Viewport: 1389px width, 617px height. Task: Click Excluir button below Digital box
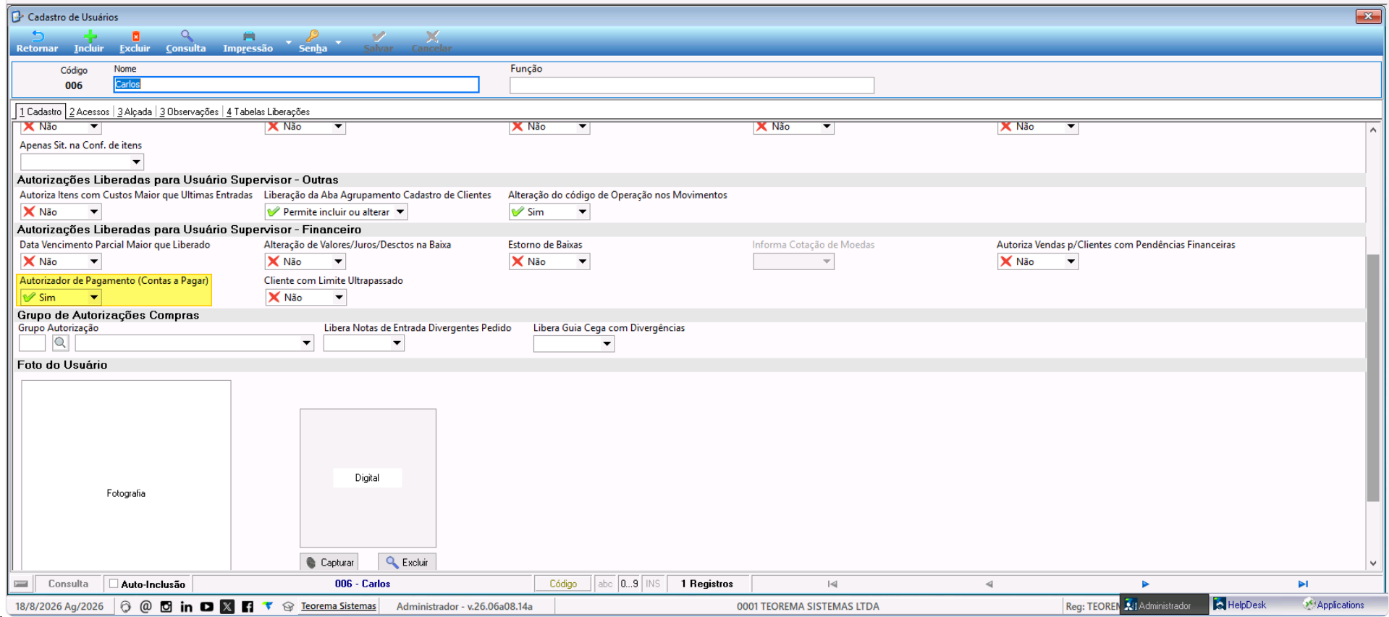tap(407, 562)
